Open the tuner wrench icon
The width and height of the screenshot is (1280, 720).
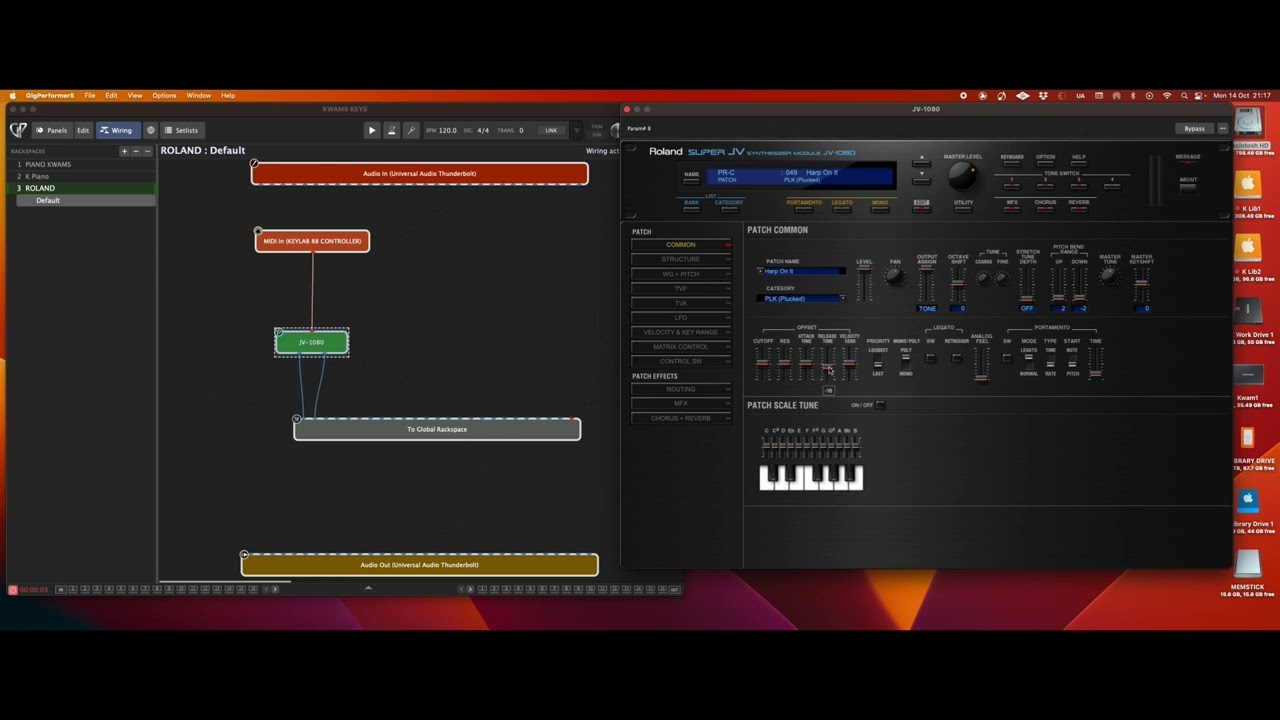point(410,130)
